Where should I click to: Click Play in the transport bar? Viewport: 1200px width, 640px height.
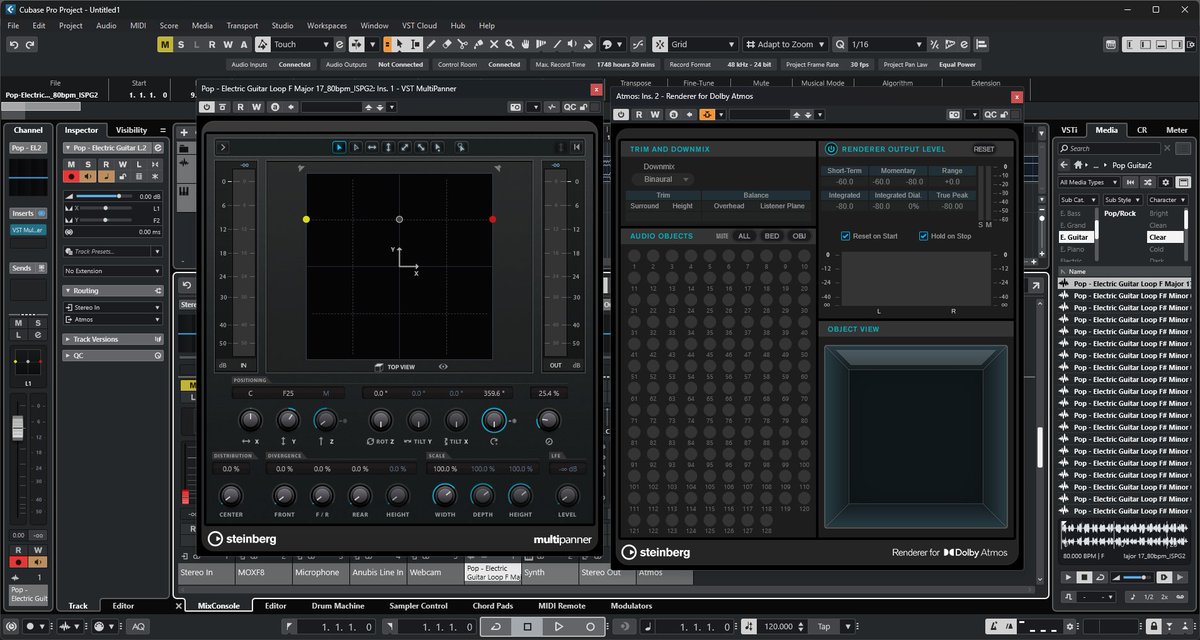coord(559,627)
